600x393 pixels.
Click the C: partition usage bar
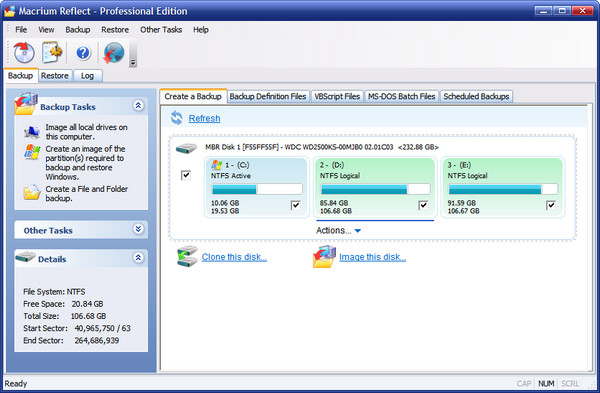point(257,189)
